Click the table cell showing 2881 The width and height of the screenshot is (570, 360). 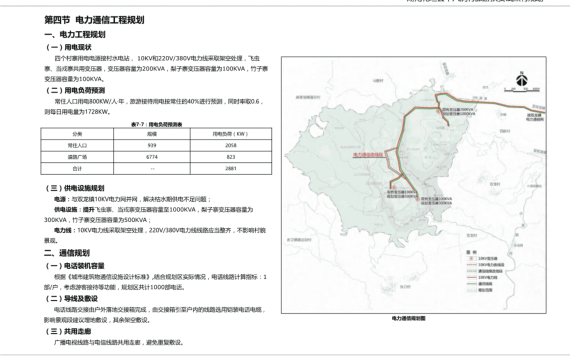pyautogui.click(x=231, y=169)
